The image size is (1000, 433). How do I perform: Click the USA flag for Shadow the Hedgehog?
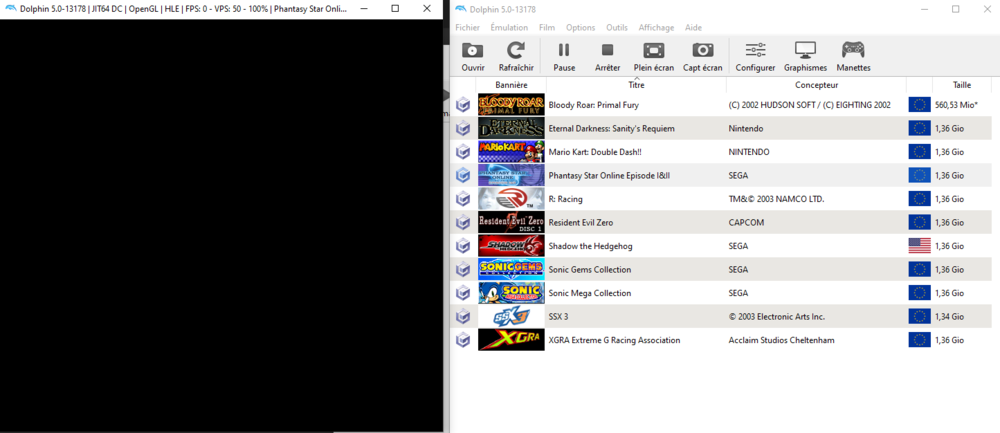(919, 246)
